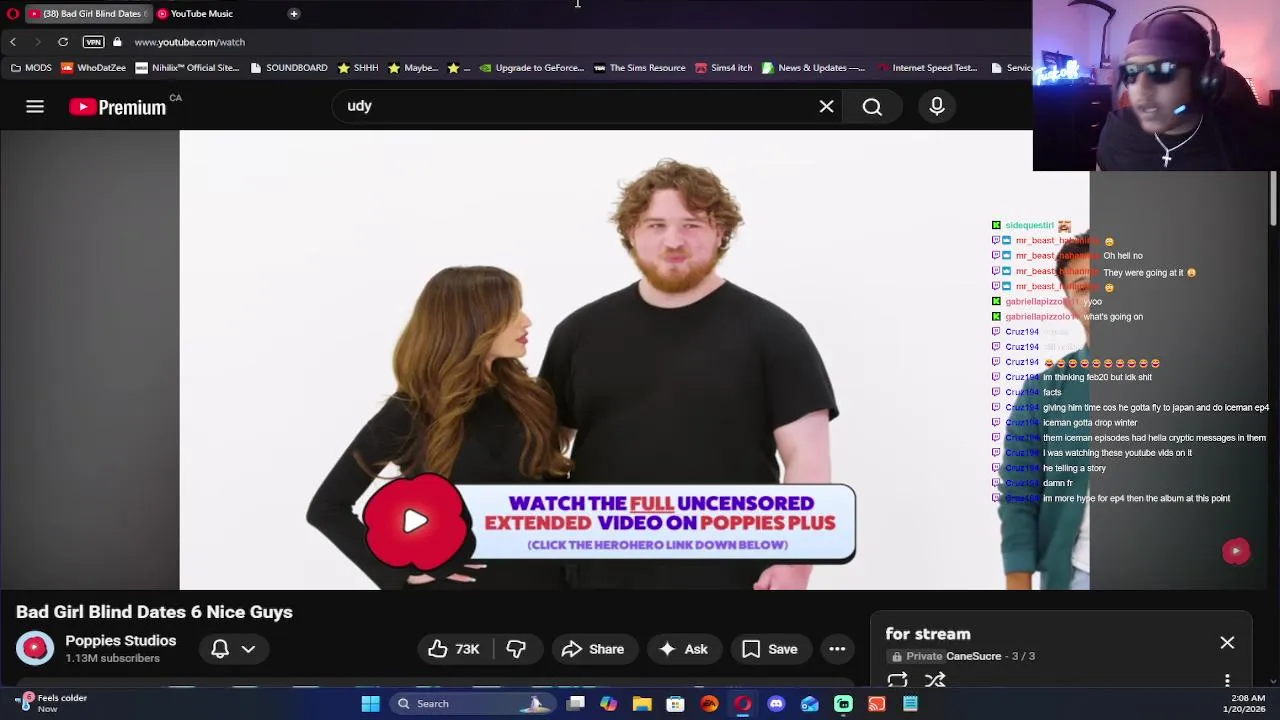
Task: Open the red floating stream button near chat
Action: 1236,551
